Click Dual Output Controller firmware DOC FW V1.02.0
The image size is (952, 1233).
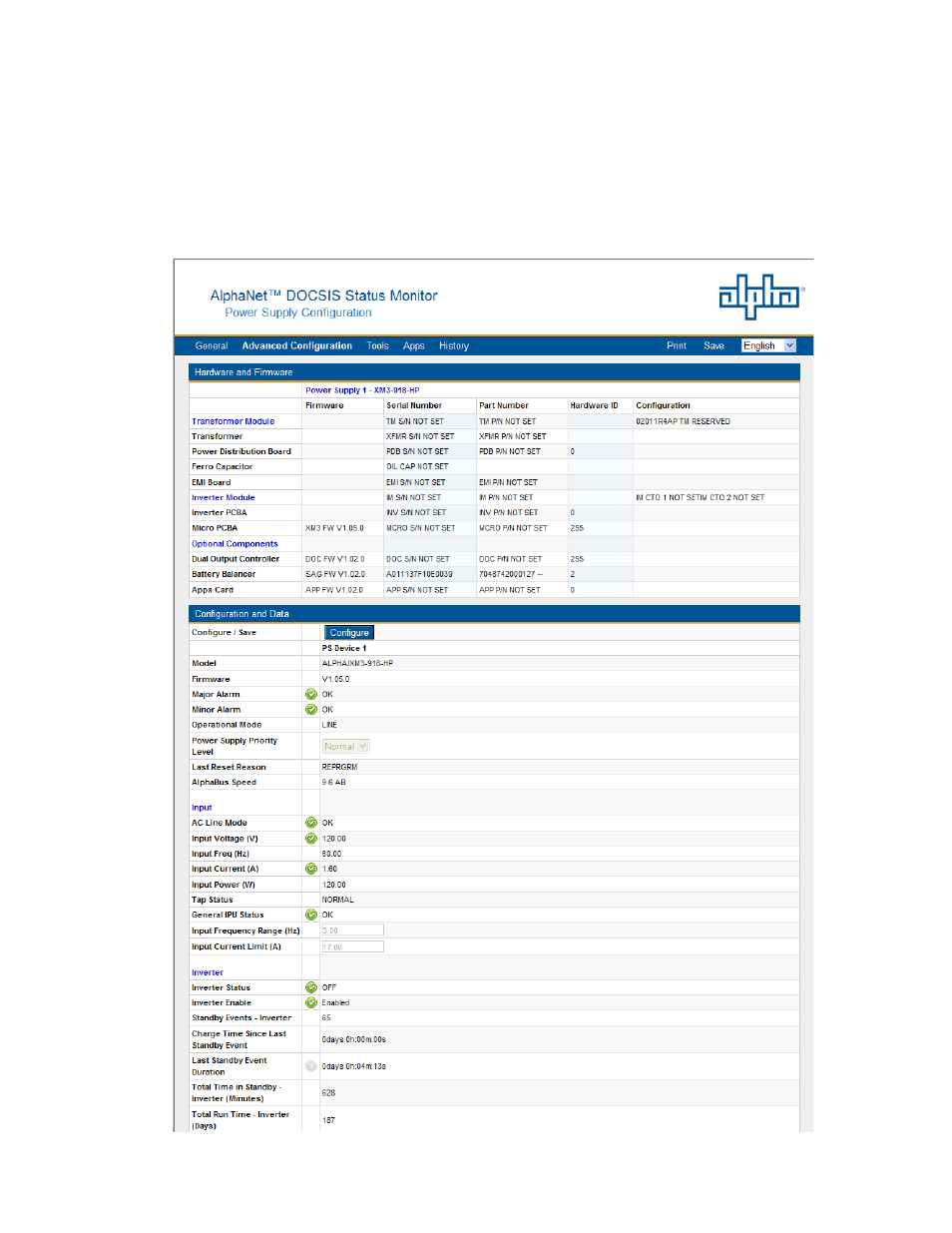coord(334,559)
